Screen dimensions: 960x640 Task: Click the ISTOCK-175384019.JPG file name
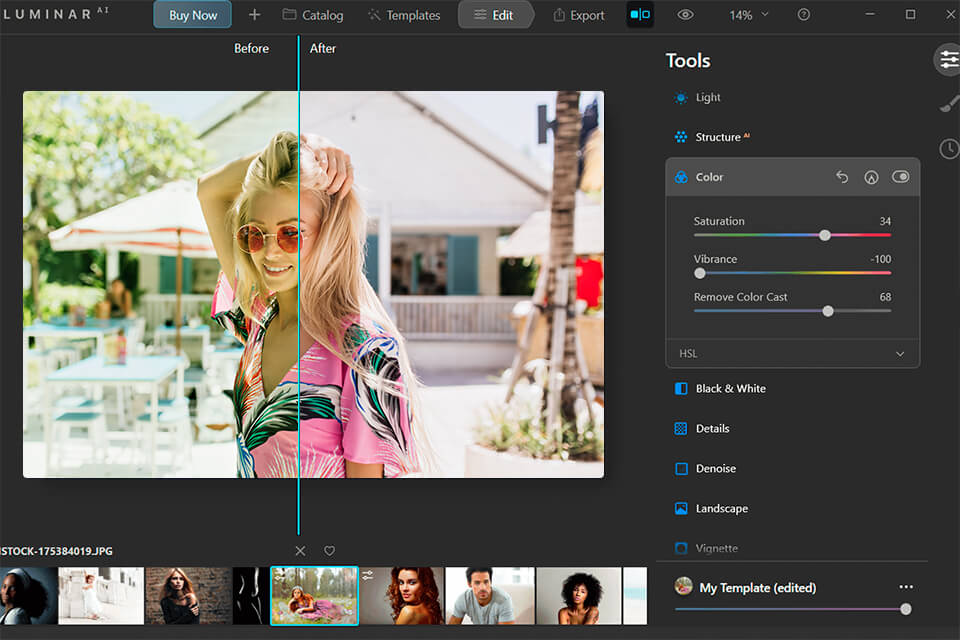coord(56,551)
